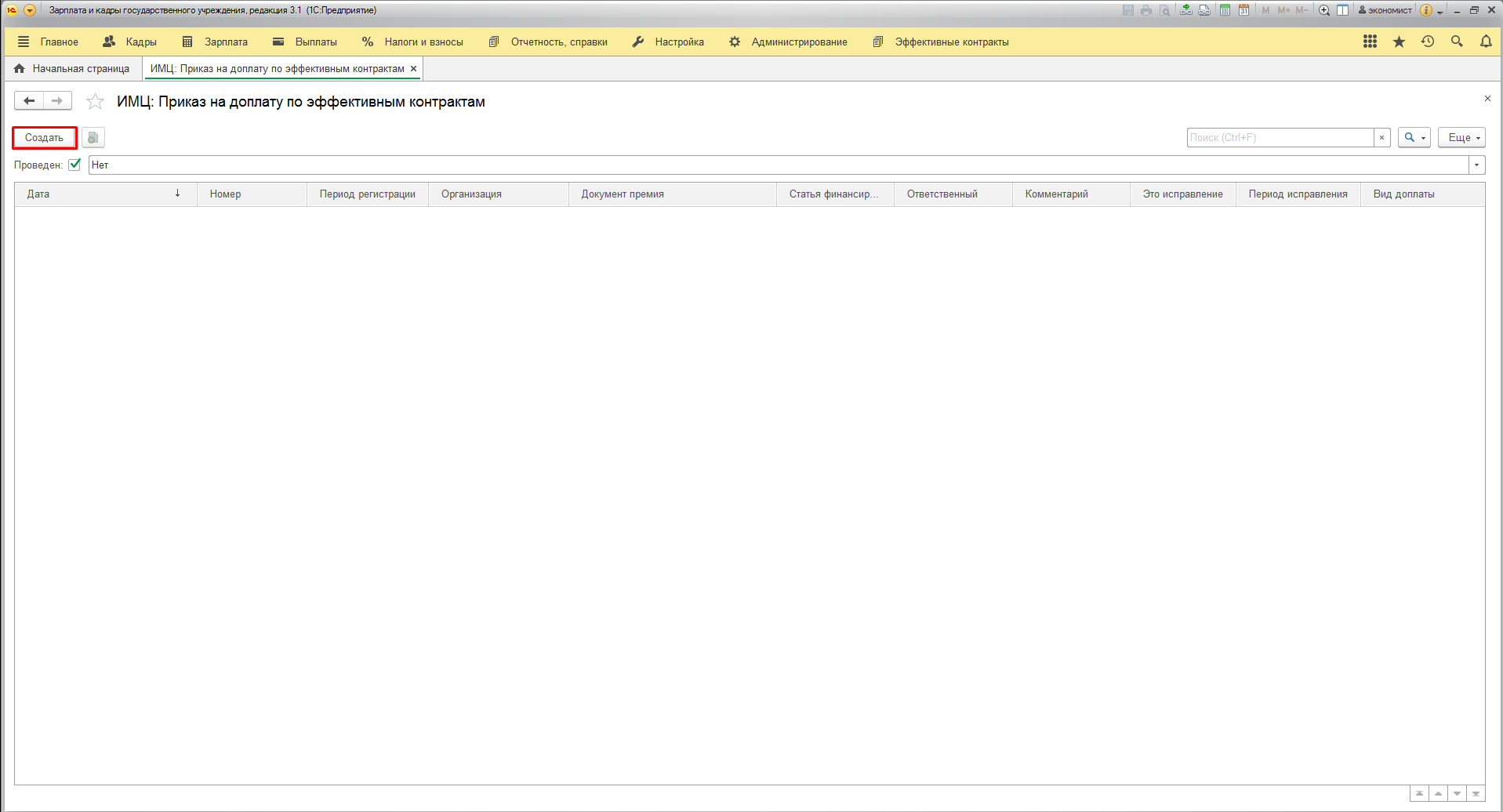Expand the Проведен value dropdown arrow

coord(1476,165)
